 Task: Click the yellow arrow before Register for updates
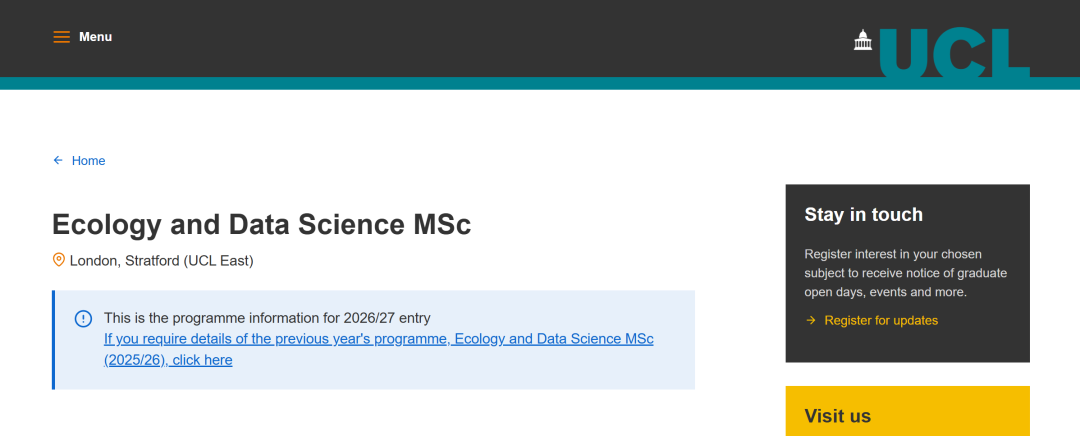(x=810, y=321)
